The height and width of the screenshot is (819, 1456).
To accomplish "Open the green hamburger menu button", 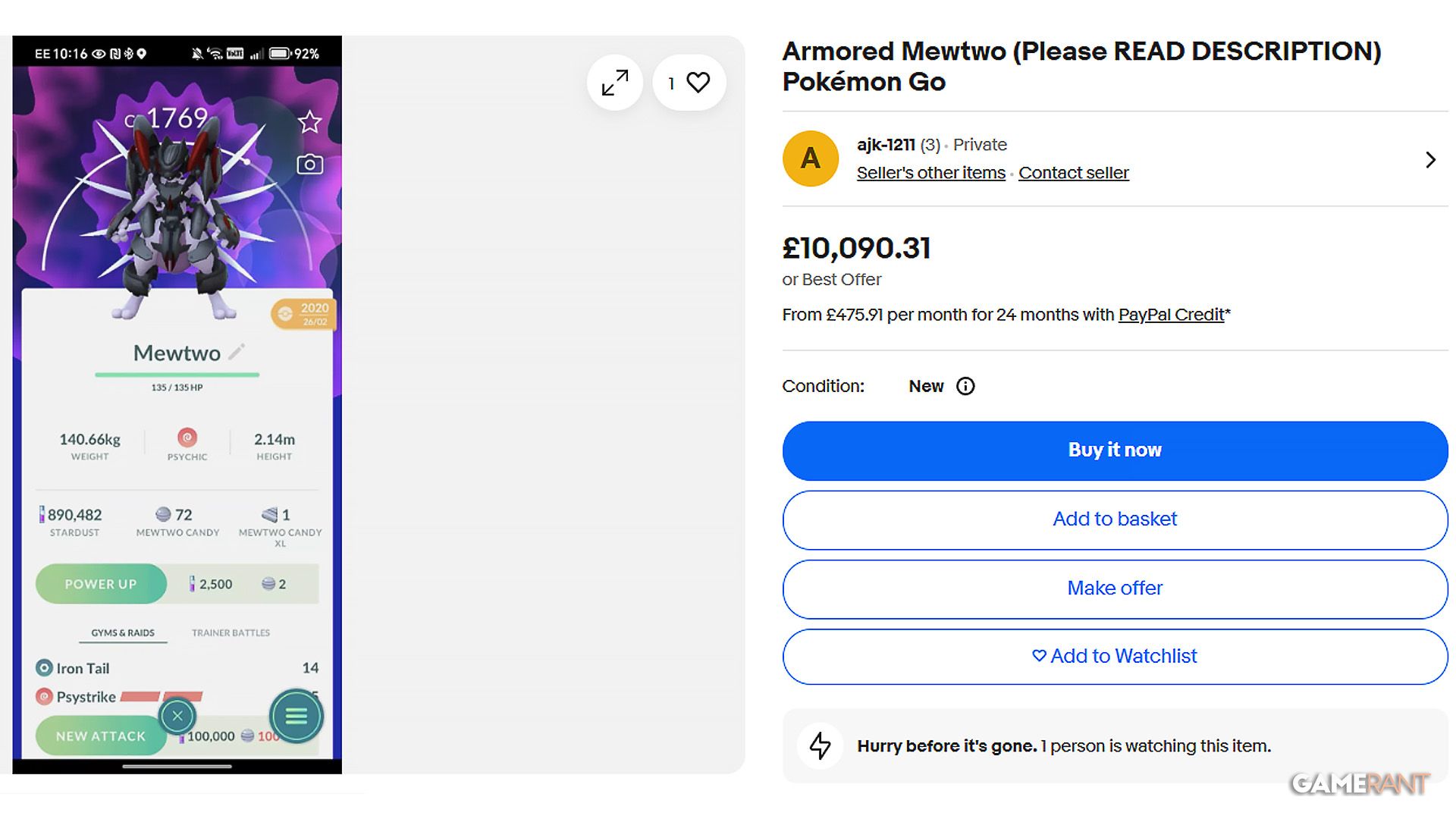I will pos(296,716).
